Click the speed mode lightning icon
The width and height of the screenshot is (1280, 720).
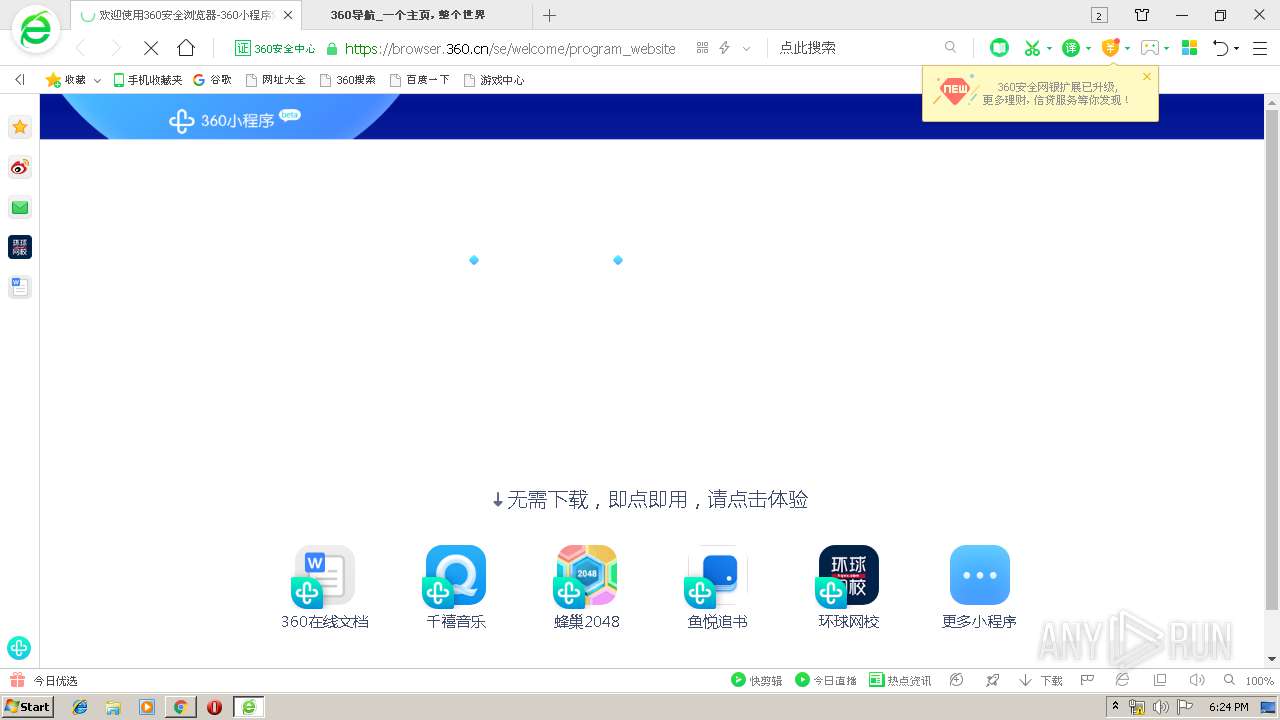[x=725, y=48]
